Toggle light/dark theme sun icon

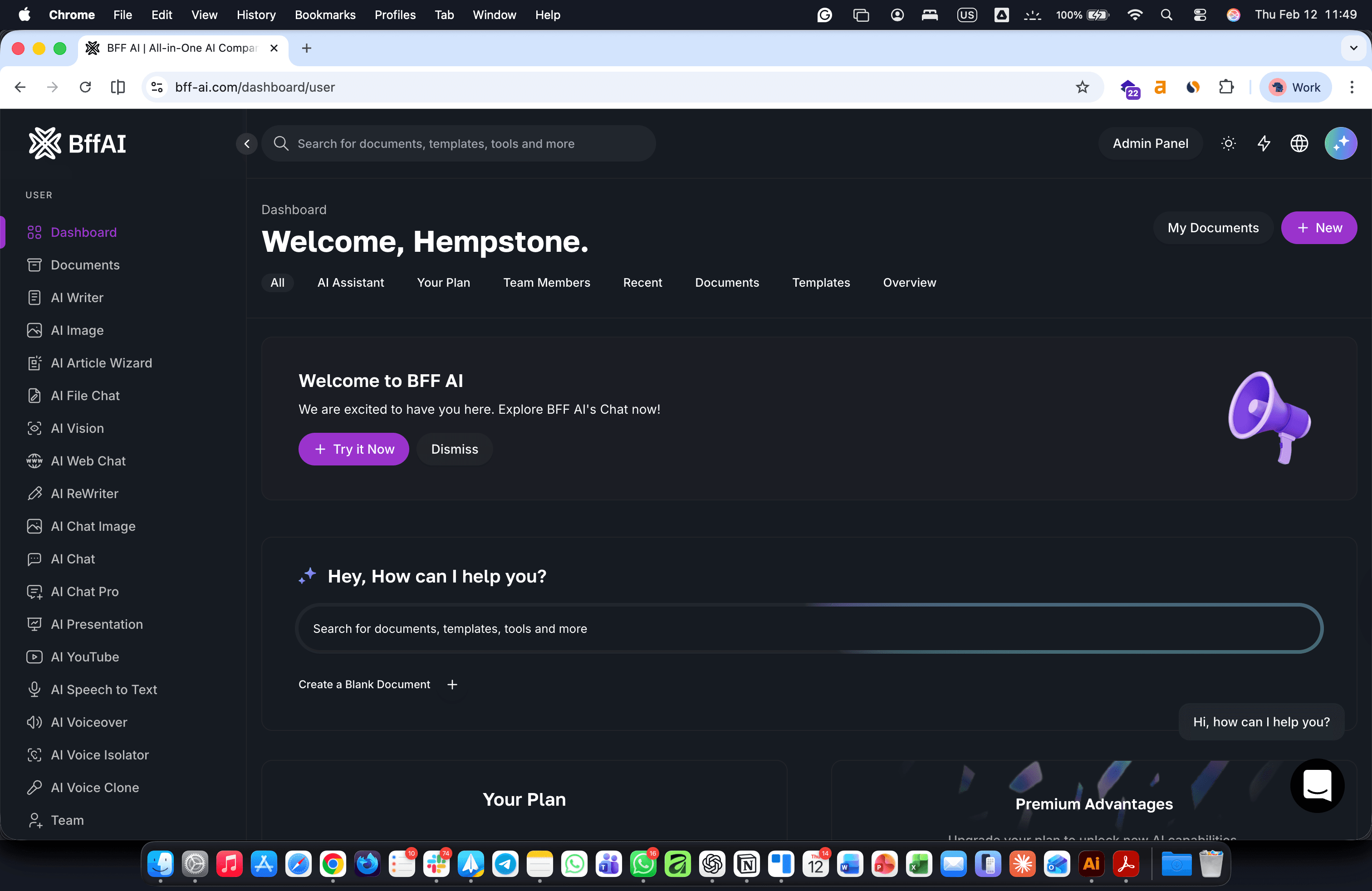pyautogui.click(x=1229, y=143)
